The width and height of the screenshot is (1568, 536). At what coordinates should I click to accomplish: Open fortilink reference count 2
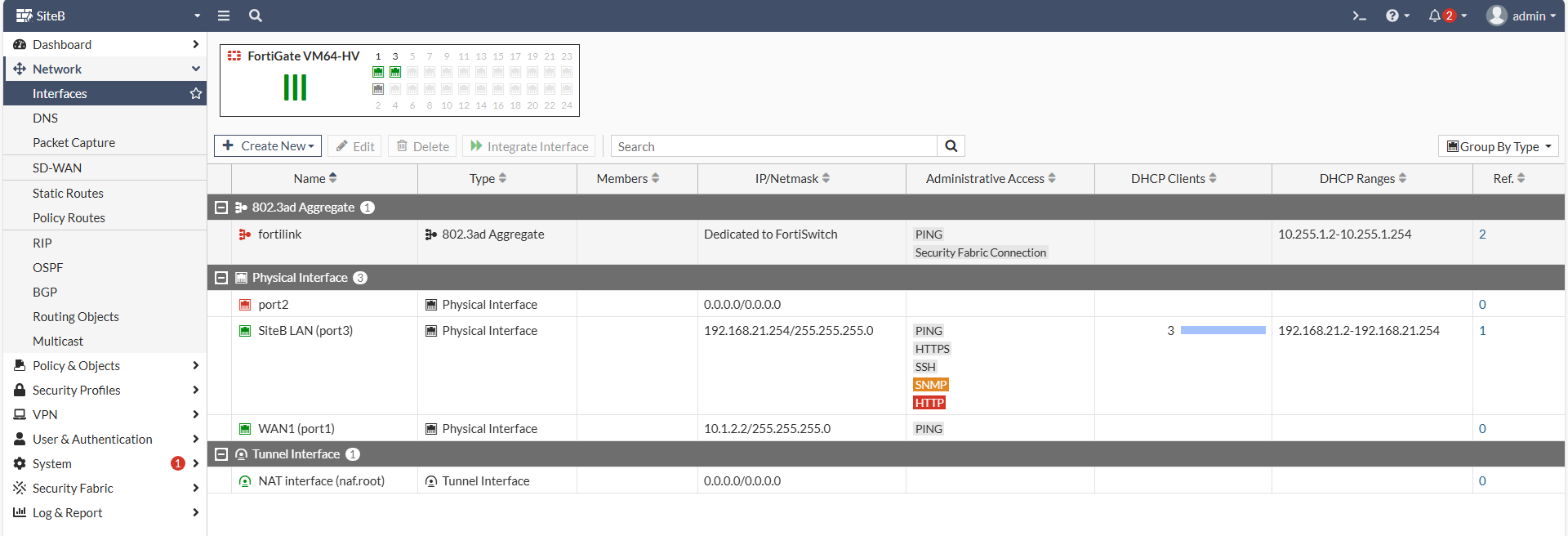(1482, 234)
